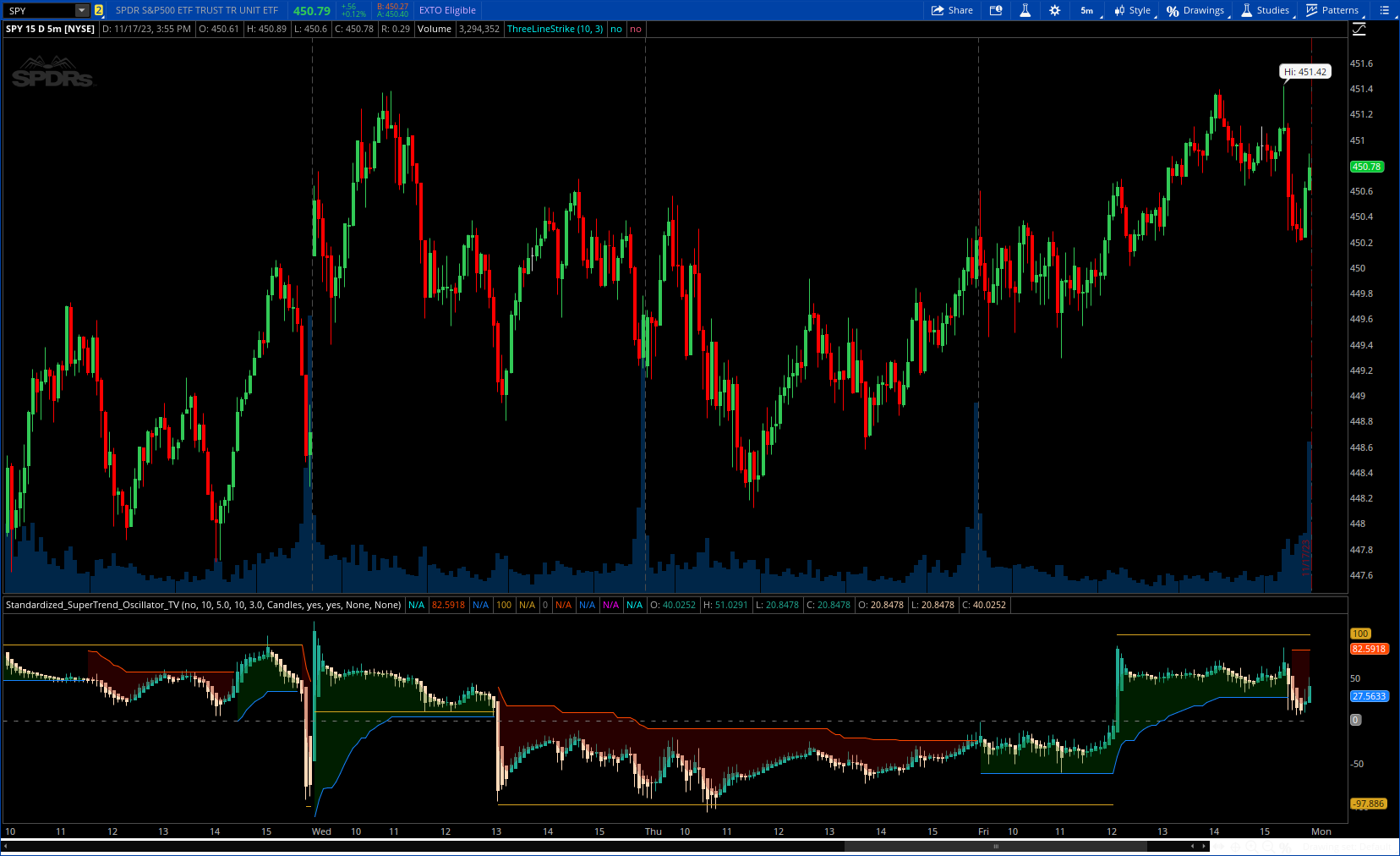Click the C: 450.78 close value
This screenshot has width=1400, height=856.
point(354,29)
